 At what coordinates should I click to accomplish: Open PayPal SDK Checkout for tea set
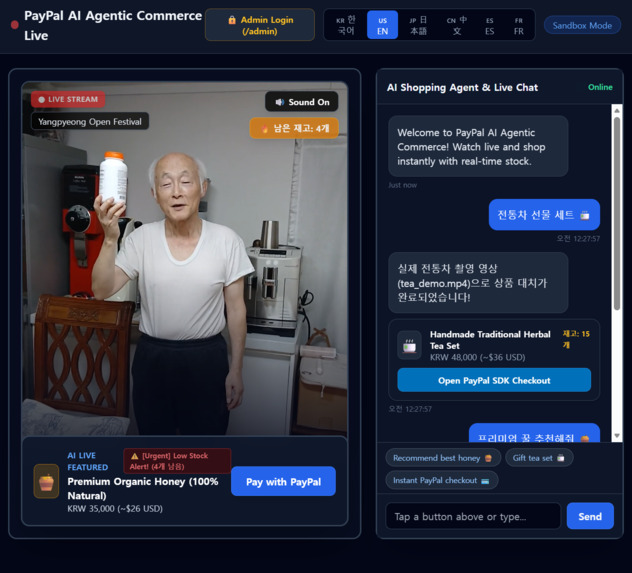pos(494,380)
